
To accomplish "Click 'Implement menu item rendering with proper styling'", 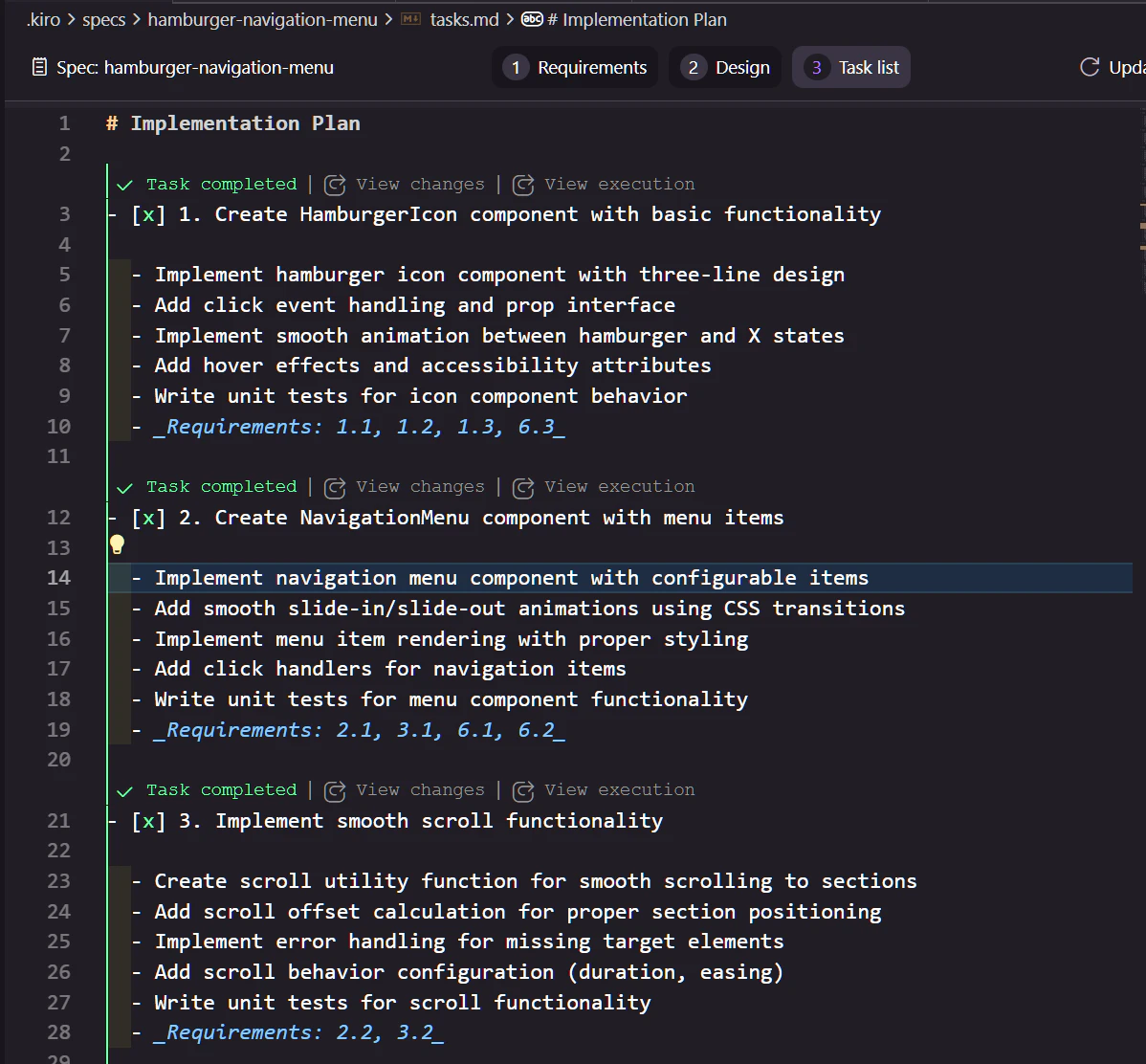I will pyautogui.click(x=451, y=640).
